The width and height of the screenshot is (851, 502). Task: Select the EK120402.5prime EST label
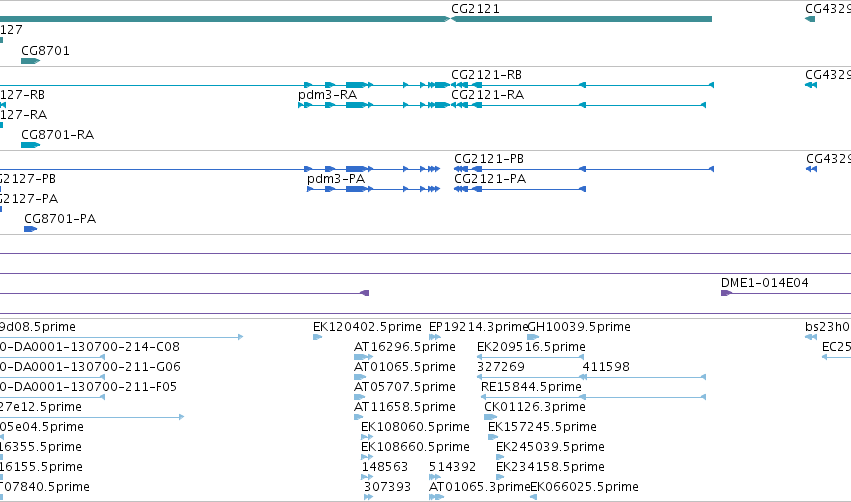click(367, 327)
